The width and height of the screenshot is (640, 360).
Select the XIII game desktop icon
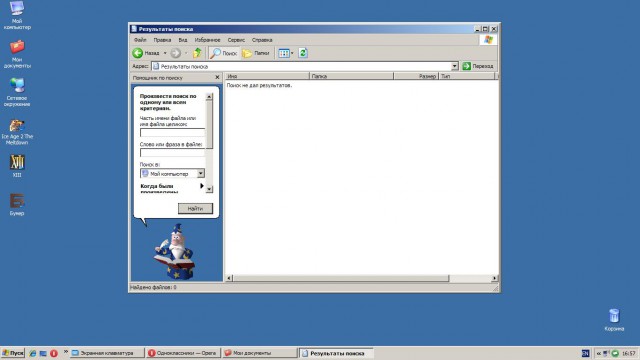tap(17, 166)
